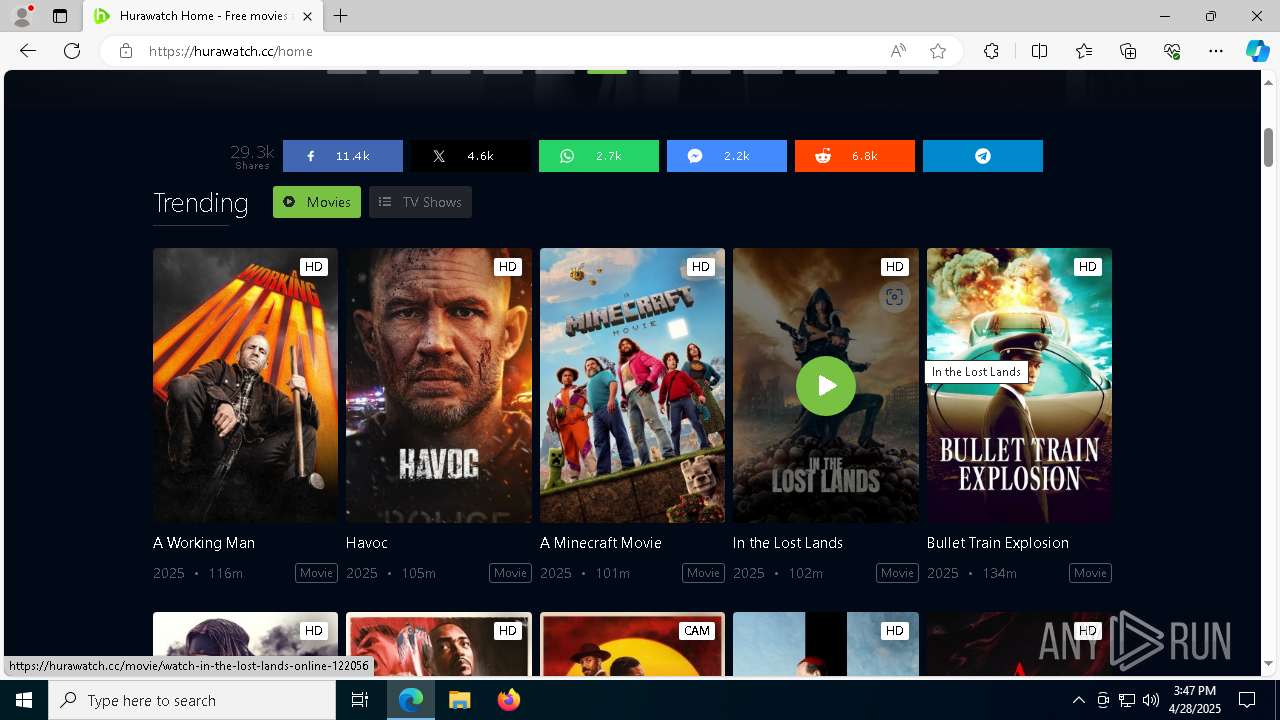Click In the Lost Lands title link
Viewport: 1280px width, 720px height.
[x=788, y=543]
